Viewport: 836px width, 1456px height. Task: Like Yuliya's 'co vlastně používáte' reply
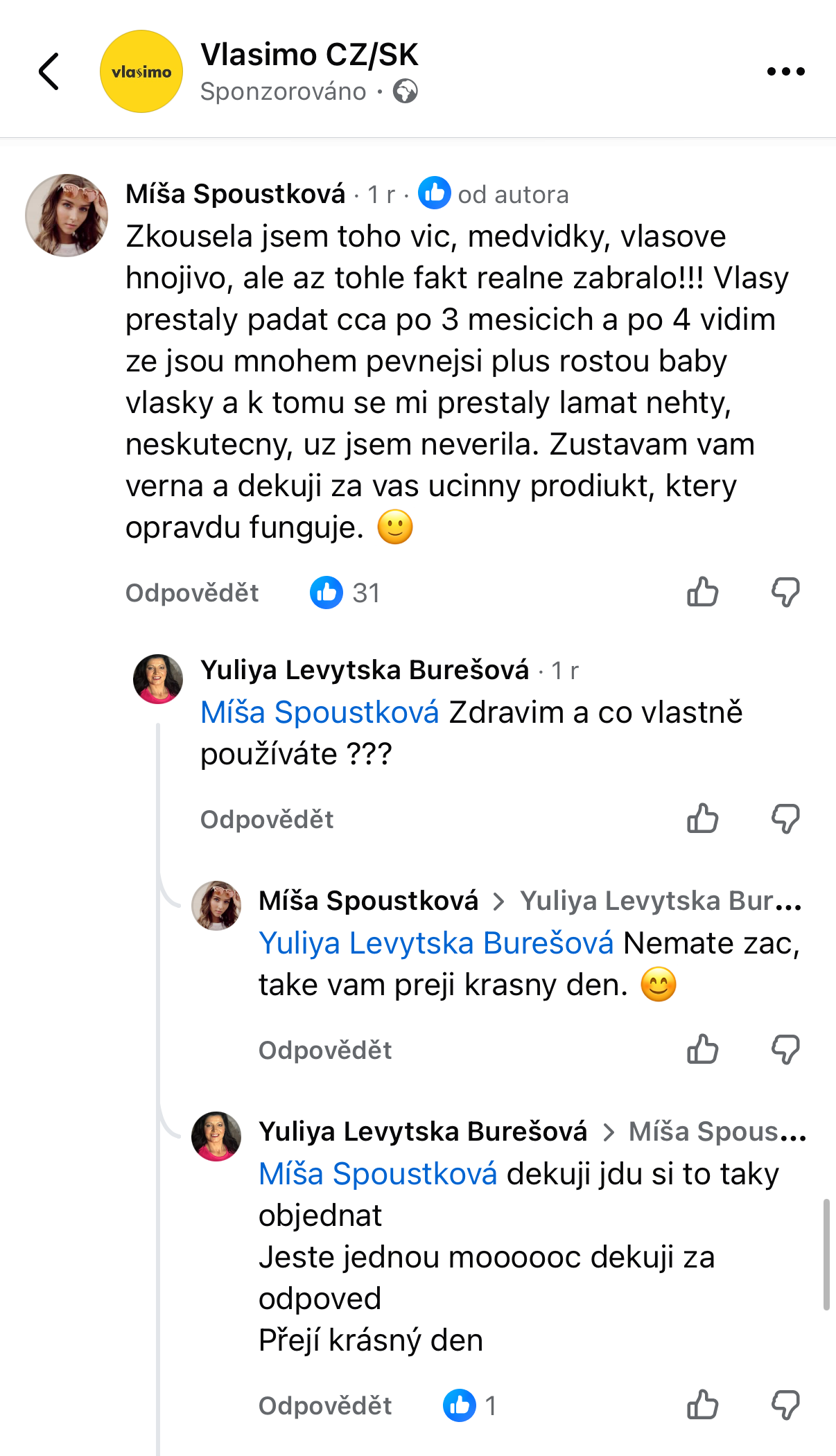tap(702, 819)
